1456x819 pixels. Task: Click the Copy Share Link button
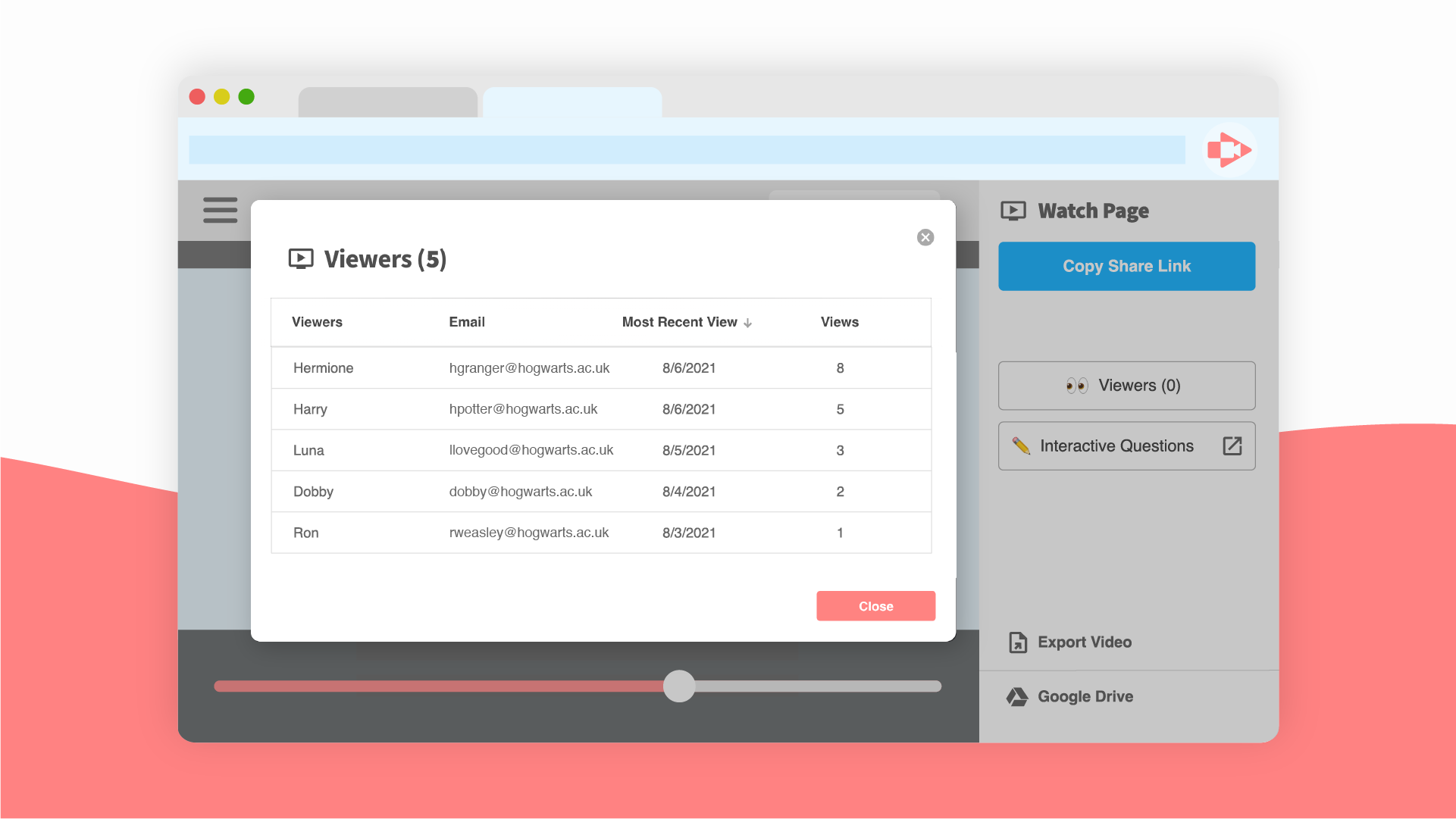[1126, 266]
